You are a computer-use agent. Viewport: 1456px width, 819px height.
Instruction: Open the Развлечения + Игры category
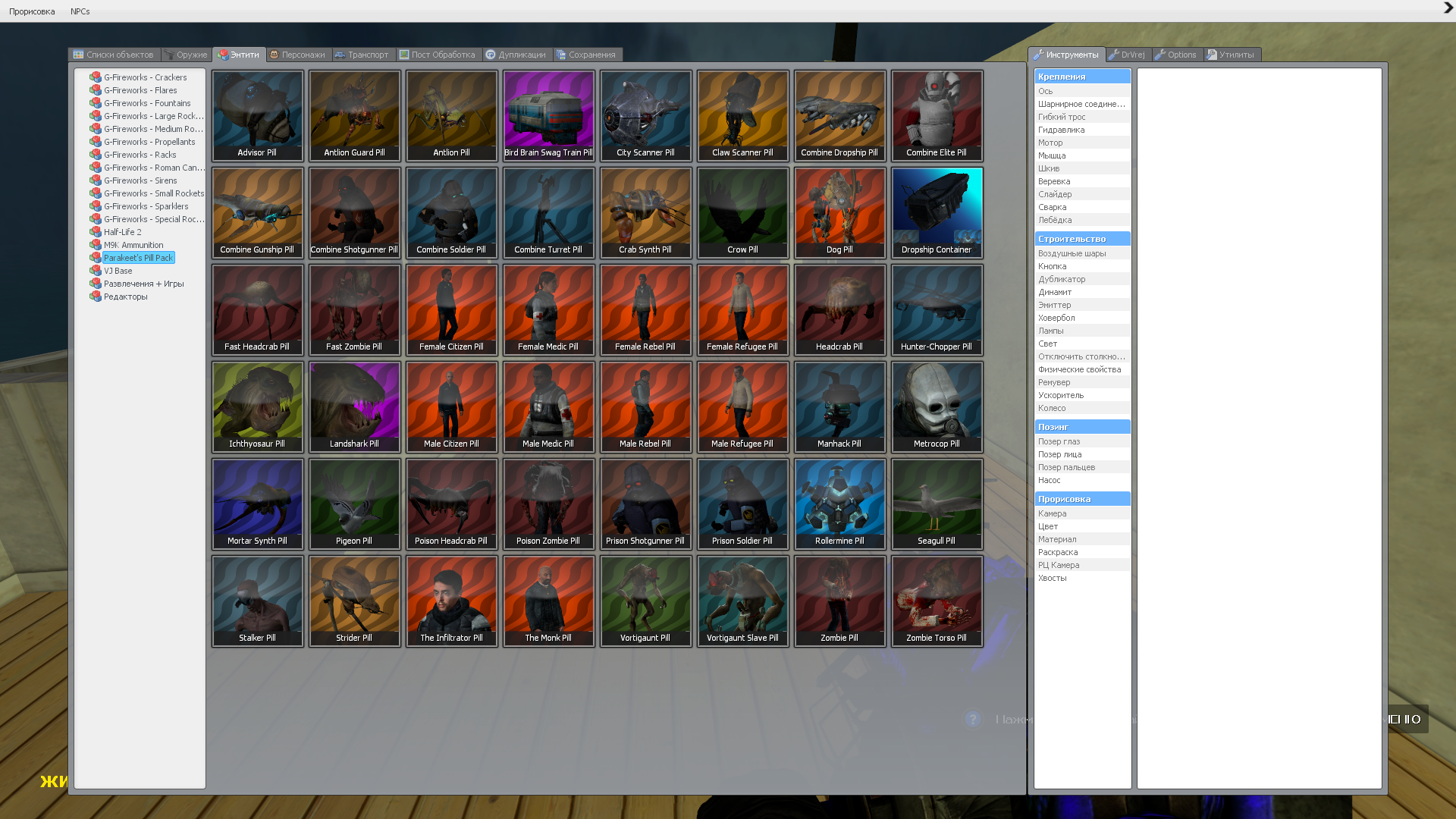(136, 284)
